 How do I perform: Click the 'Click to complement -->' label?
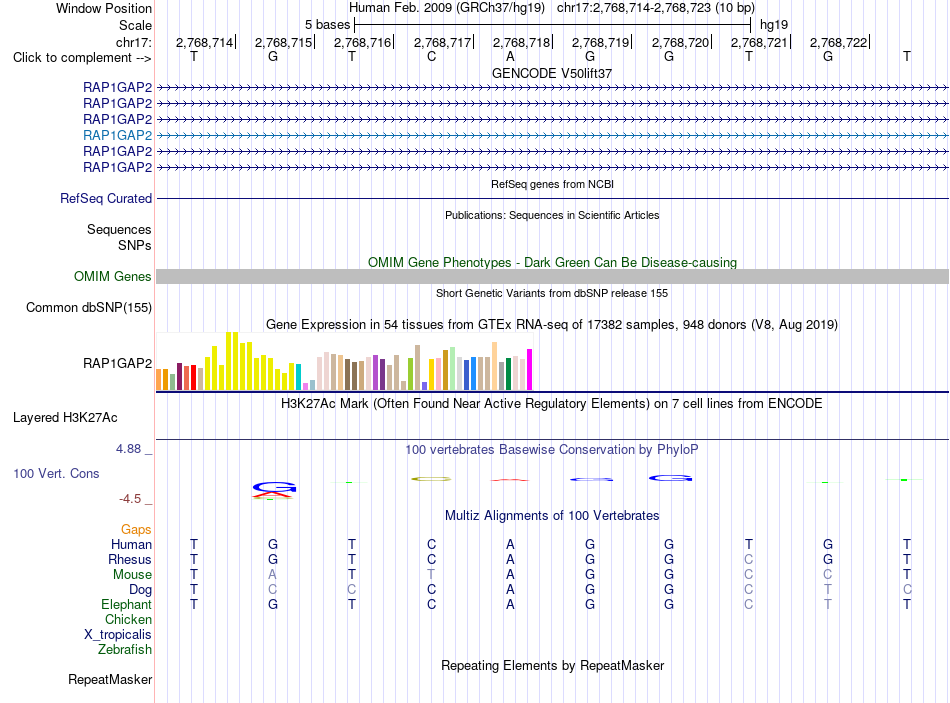point(82,58)
